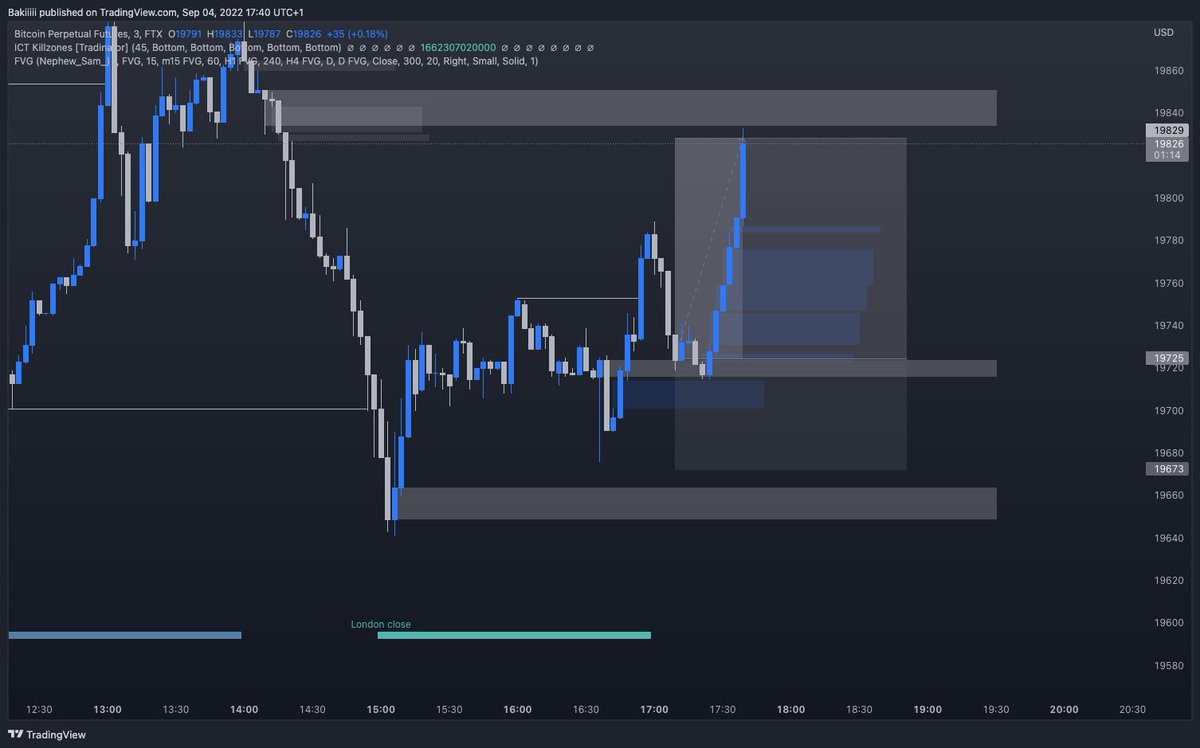
Task: Click the USD currency label on price axis
Action: click(x=1163, y=32)
